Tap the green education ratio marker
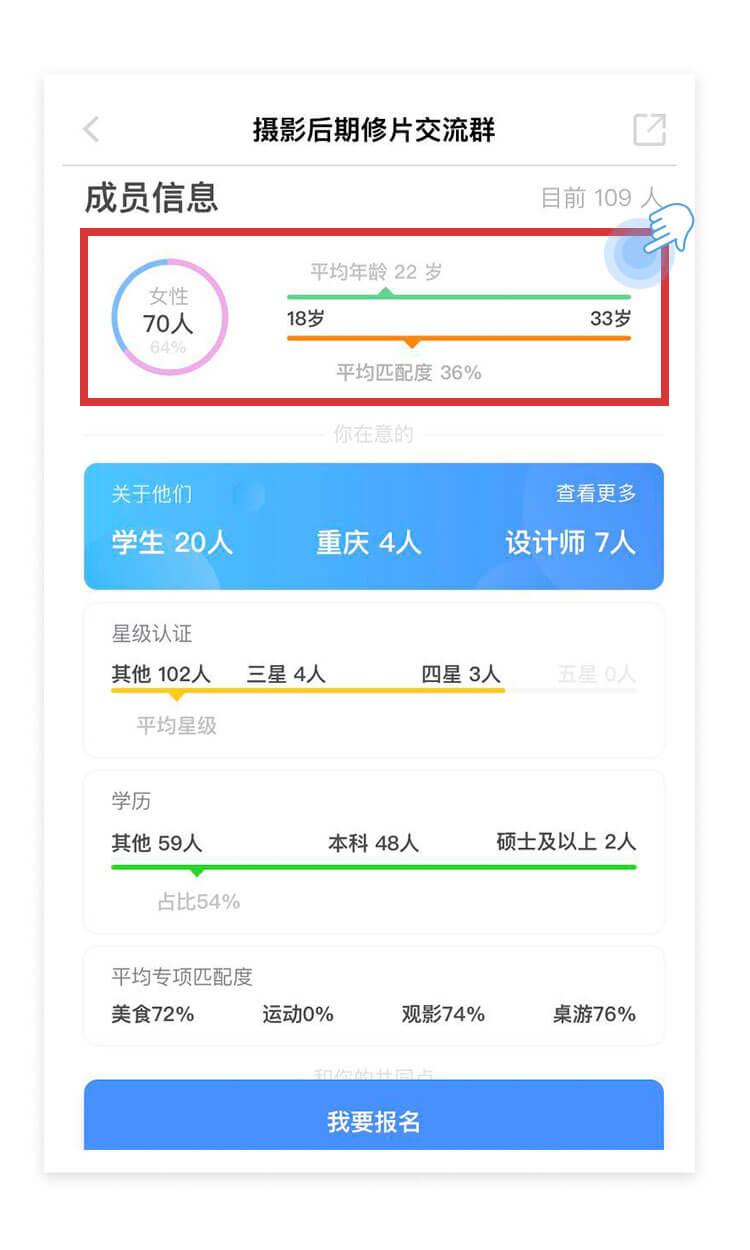 [x=197, y=872]
